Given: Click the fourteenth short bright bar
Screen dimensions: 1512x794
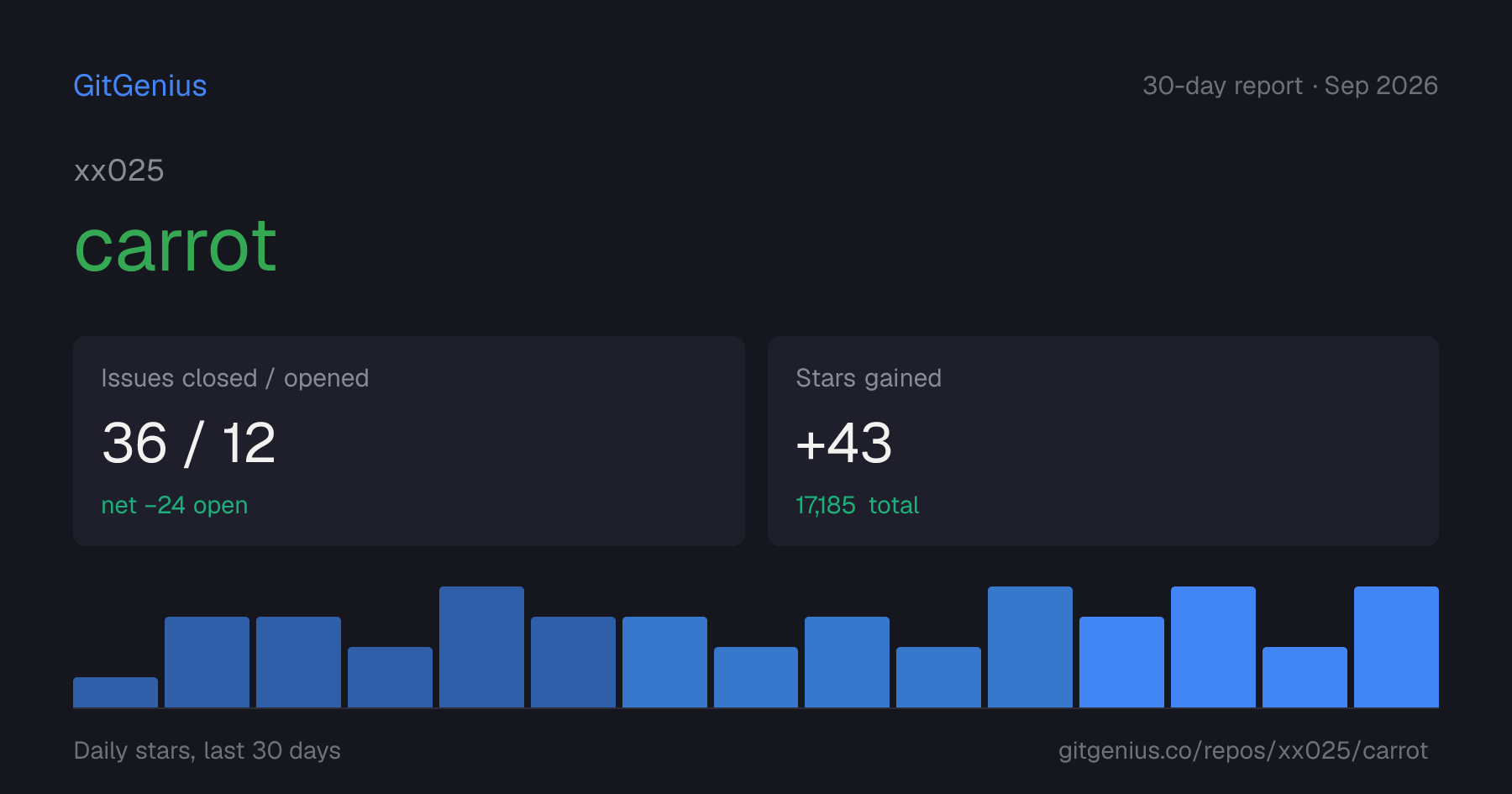Looking at the screenshot, I should 1305,677.
